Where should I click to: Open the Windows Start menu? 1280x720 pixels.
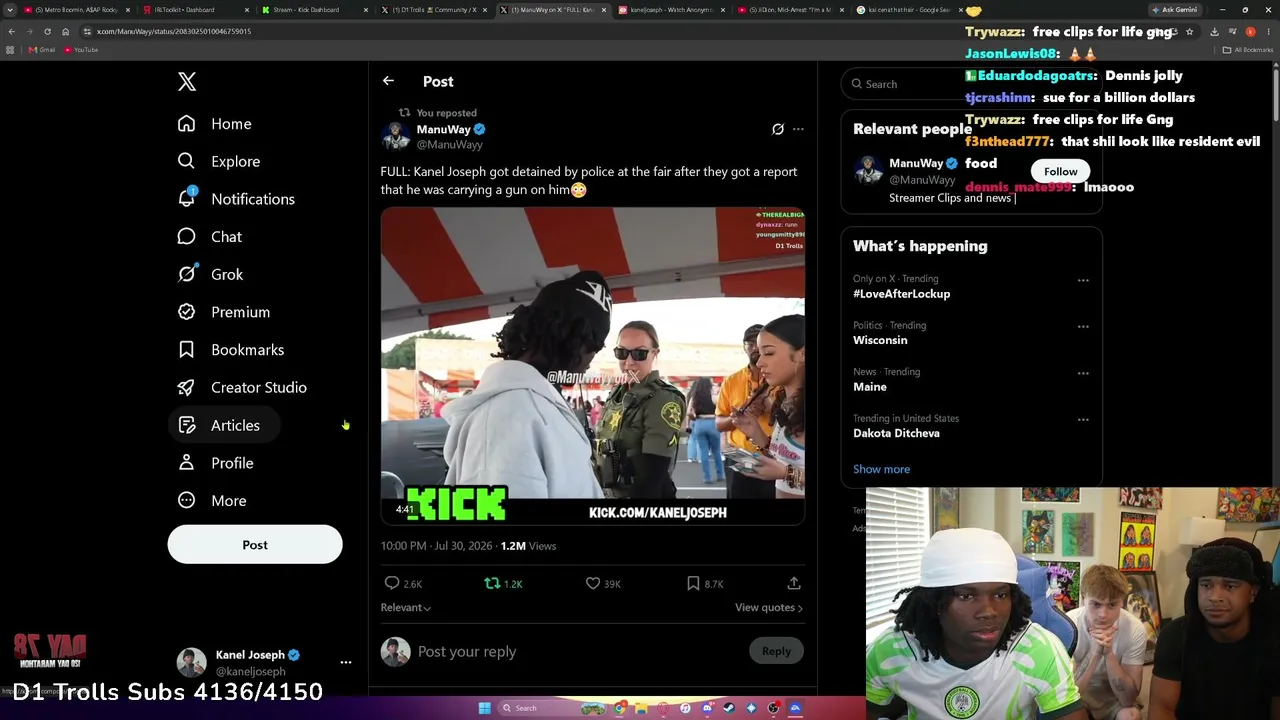[485, 708]
